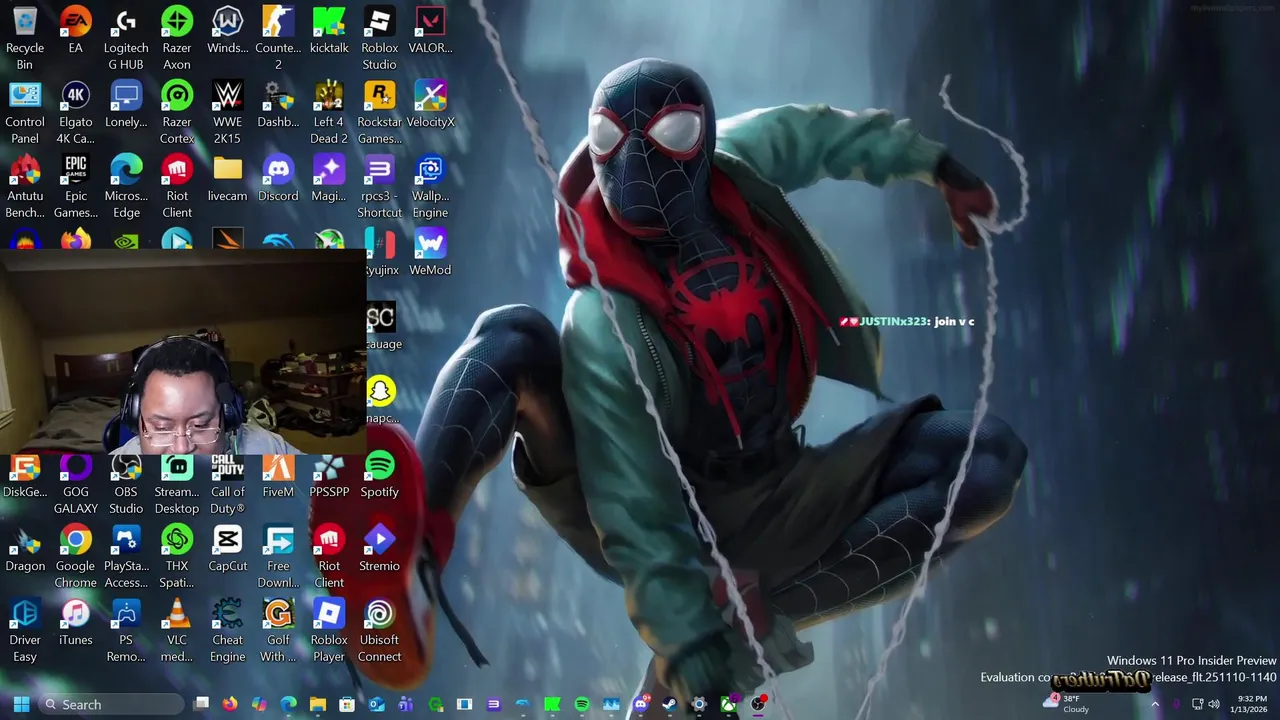Open Driver Easy shortcut

pyautogui.click(x=25, y=631)
